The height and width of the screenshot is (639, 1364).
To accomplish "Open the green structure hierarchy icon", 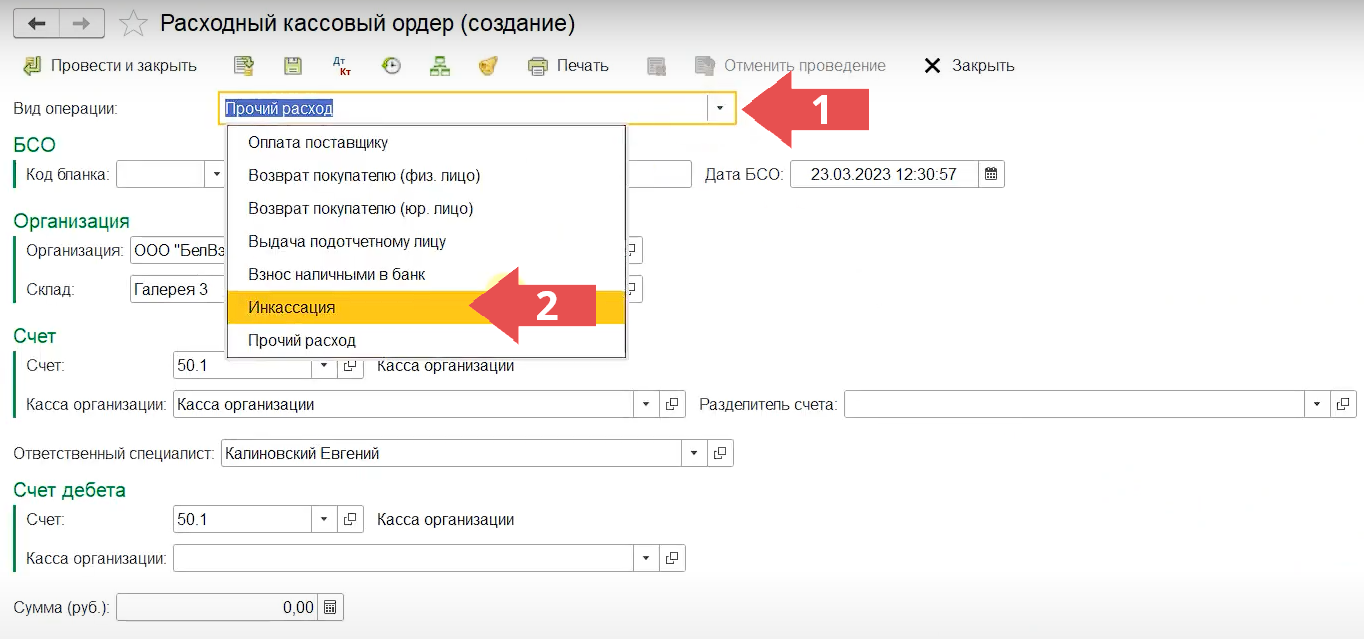I will [x=440, y=66].
